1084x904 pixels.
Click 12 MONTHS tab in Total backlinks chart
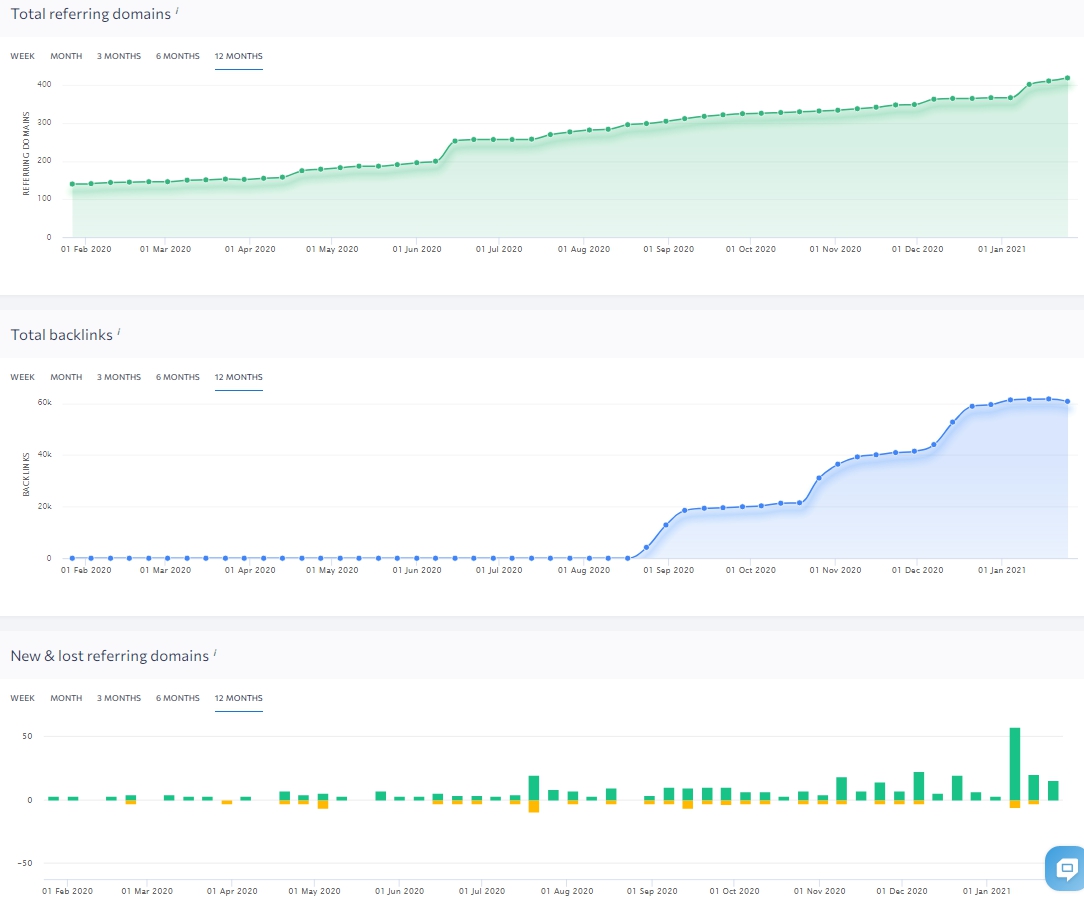238,377
